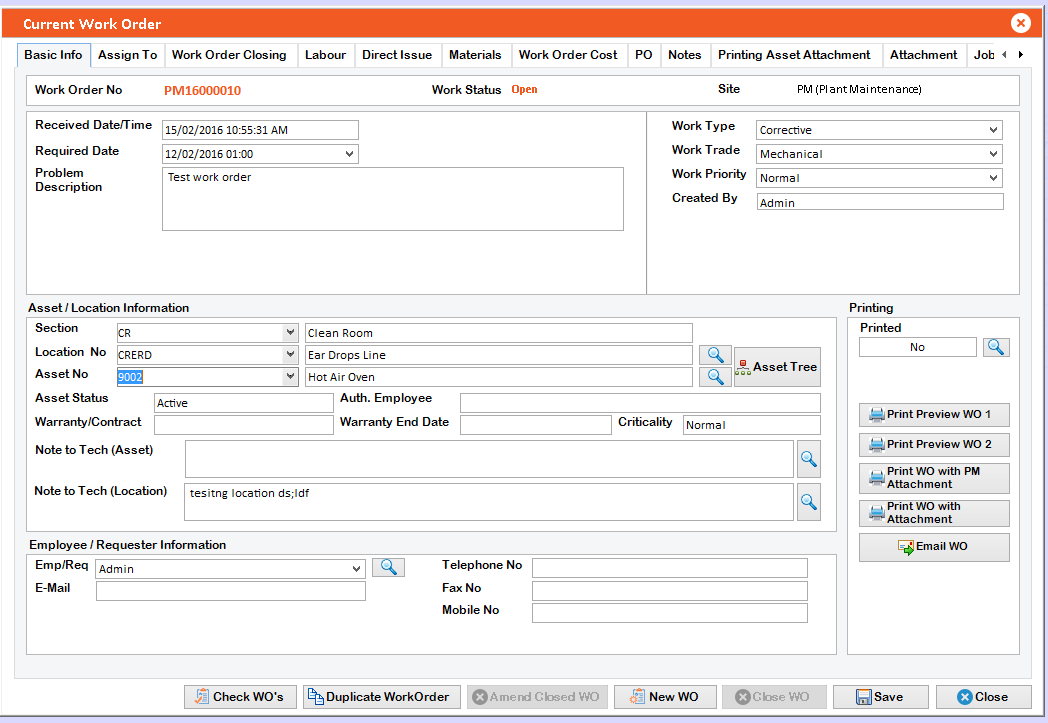This screenshot has height=723, width=1048.
Task: Open the Section combo box
Action: click(x=290, y=333)
